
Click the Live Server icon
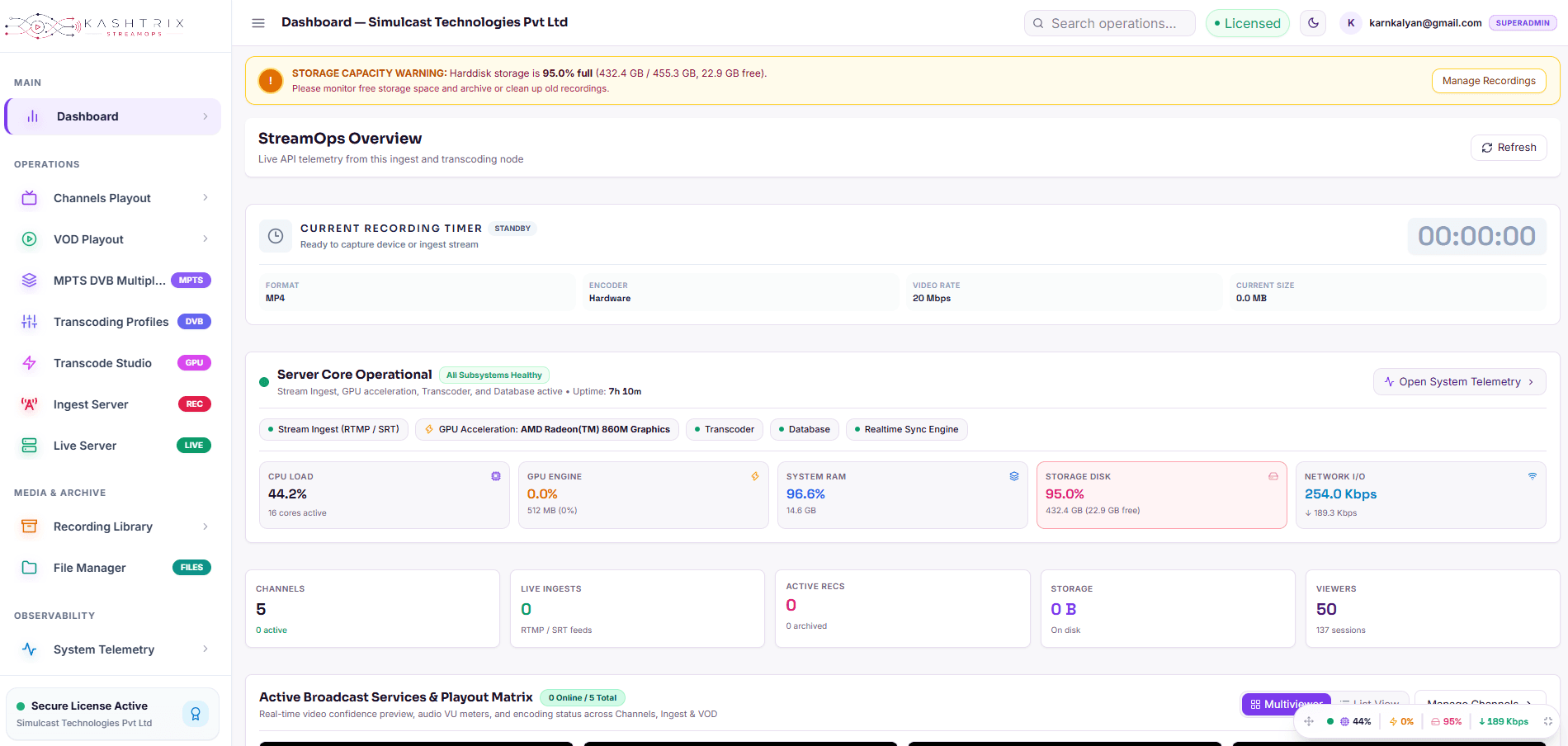(30, 446)
